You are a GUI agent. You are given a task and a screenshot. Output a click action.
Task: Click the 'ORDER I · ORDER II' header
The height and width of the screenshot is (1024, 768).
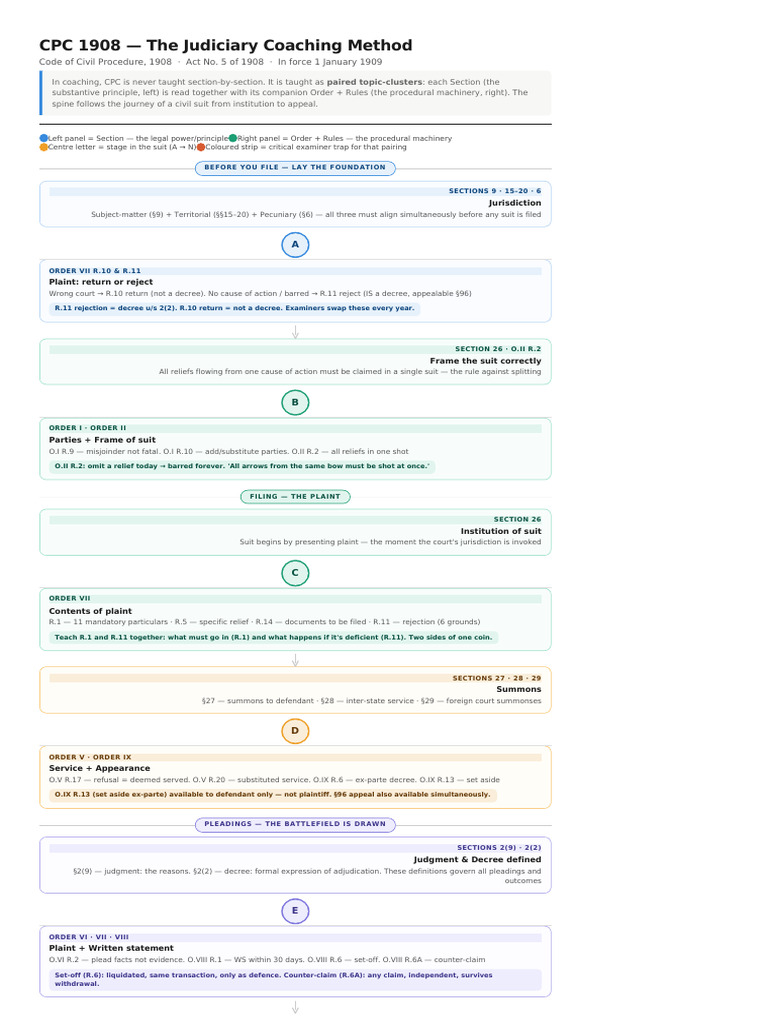88,428
